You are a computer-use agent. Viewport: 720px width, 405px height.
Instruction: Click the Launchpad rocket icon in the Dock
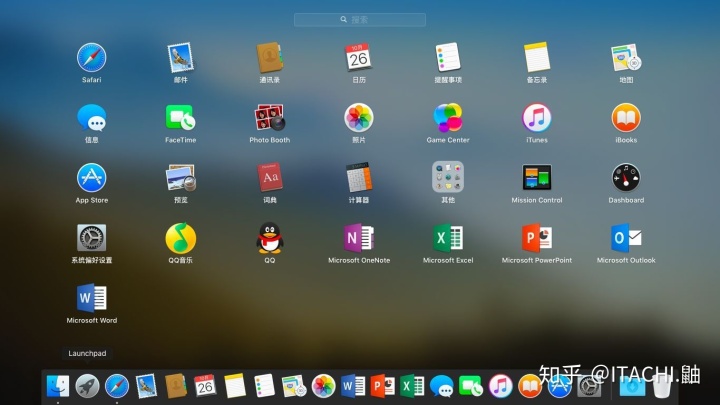(x=87, y=386)
